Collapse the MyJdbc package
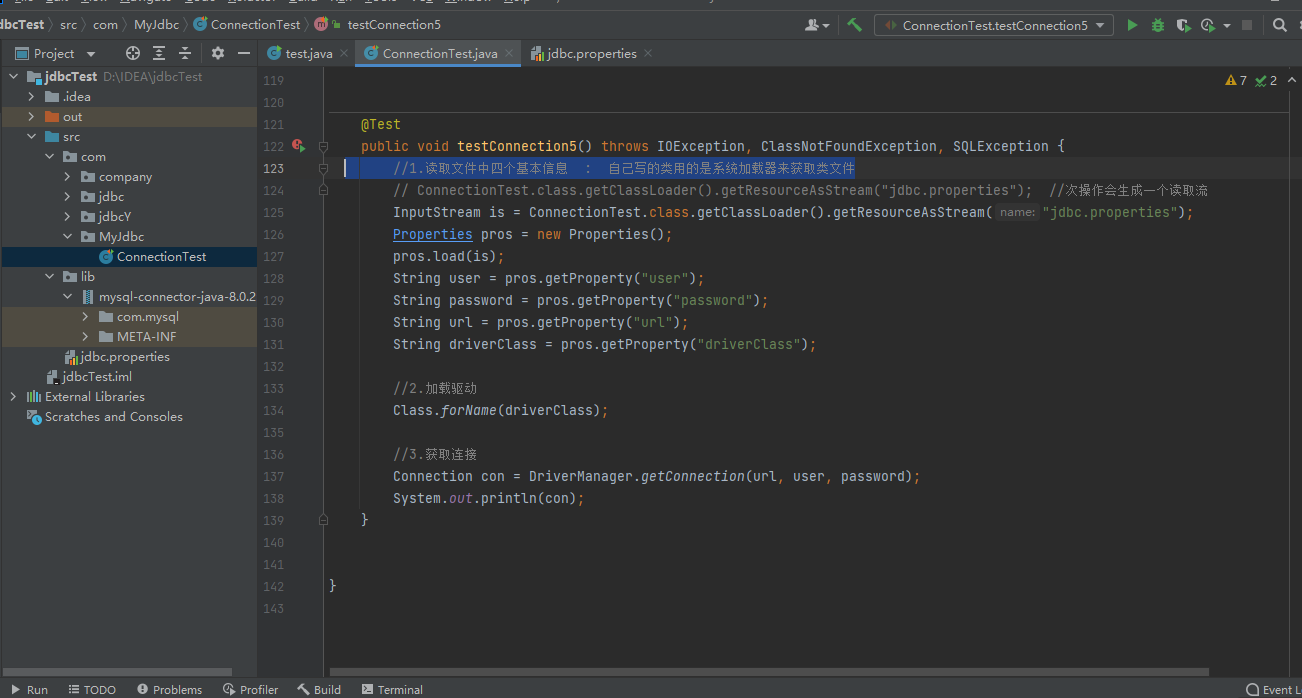Image resolution: width=1302 pixels, height=698 pixels. point(66,237)
